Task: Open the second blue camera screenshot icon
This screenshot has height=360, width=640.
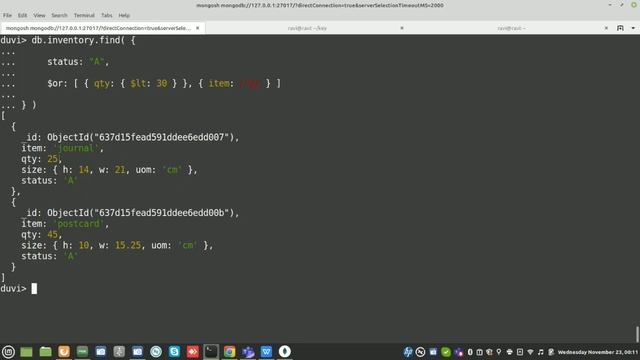Action: click(137, 351)
